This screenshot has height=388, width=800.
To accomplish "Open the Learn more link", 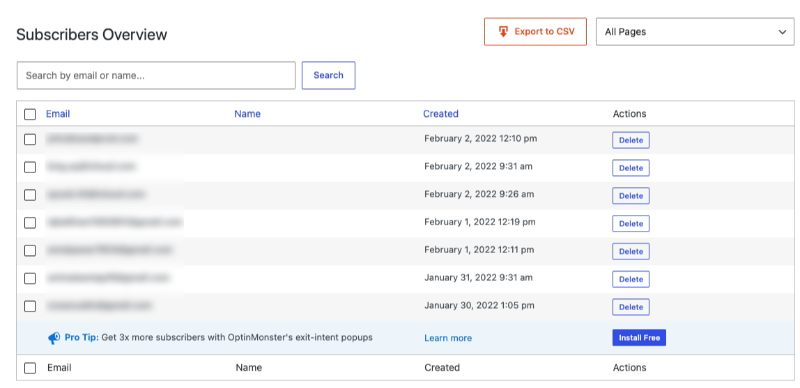I will tap(448, 338).
